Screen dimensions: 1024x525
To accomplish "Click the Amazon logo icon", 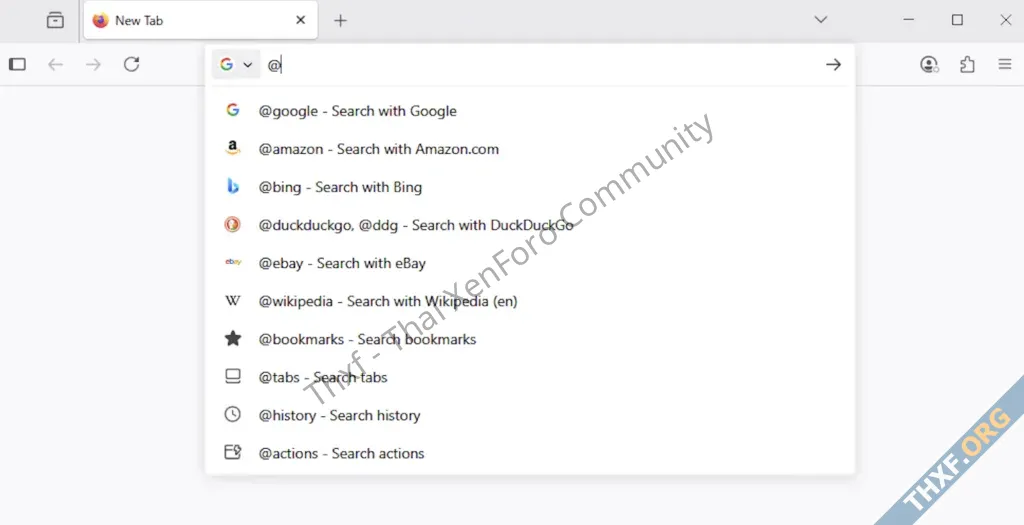I will pyautogui.click(x=232, y=148).
